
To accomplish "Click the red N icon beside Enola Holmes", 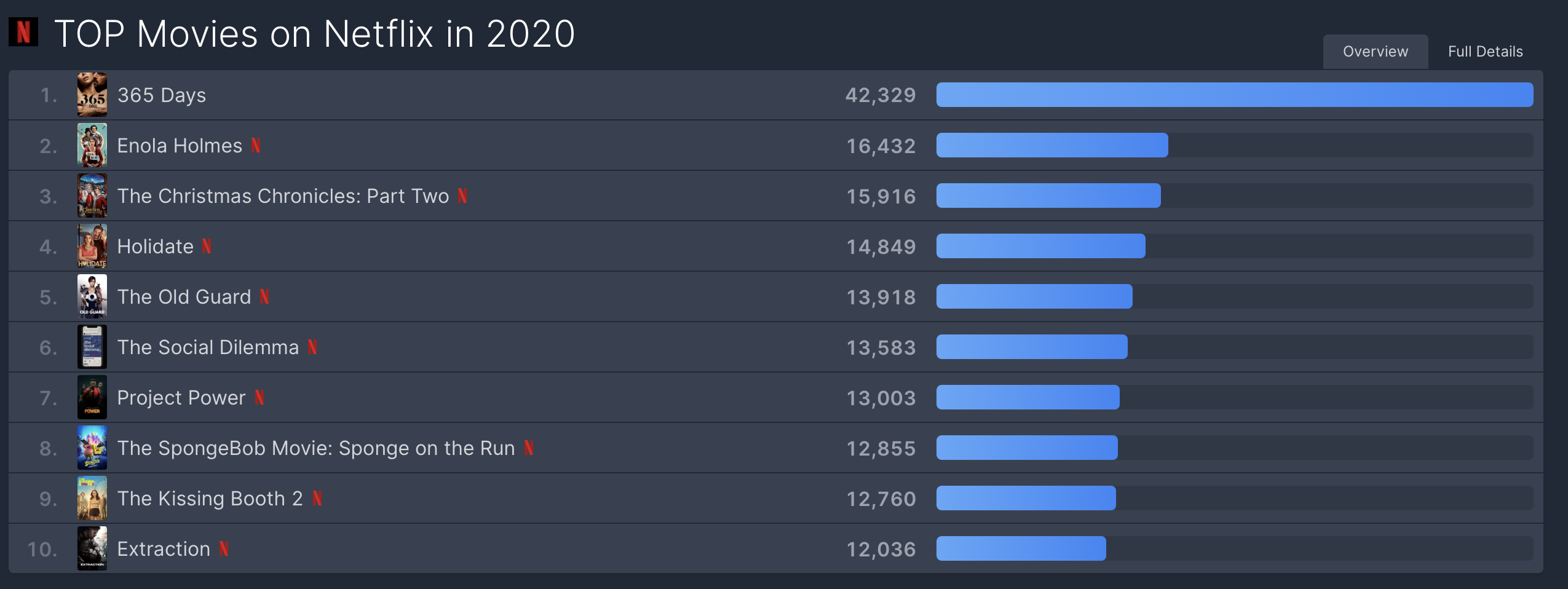I will pyautogui.click(x=257, y=145).
